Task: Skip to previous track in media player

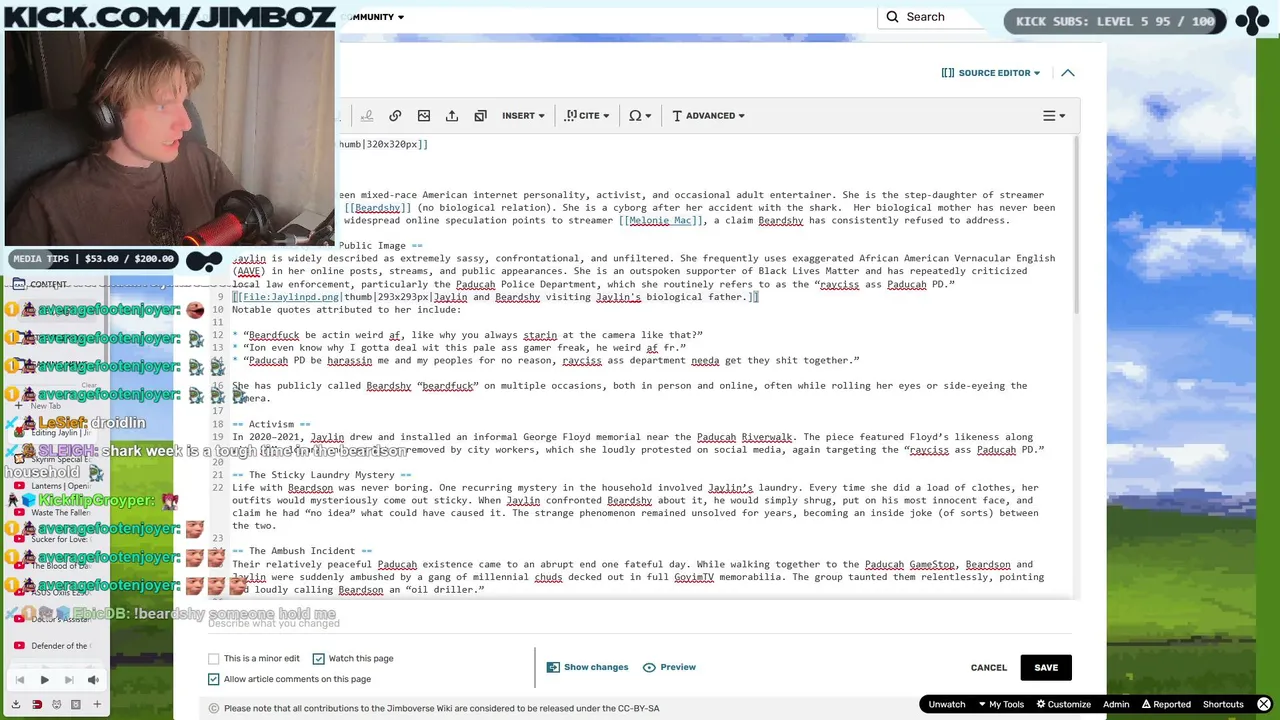Action: 19,680
